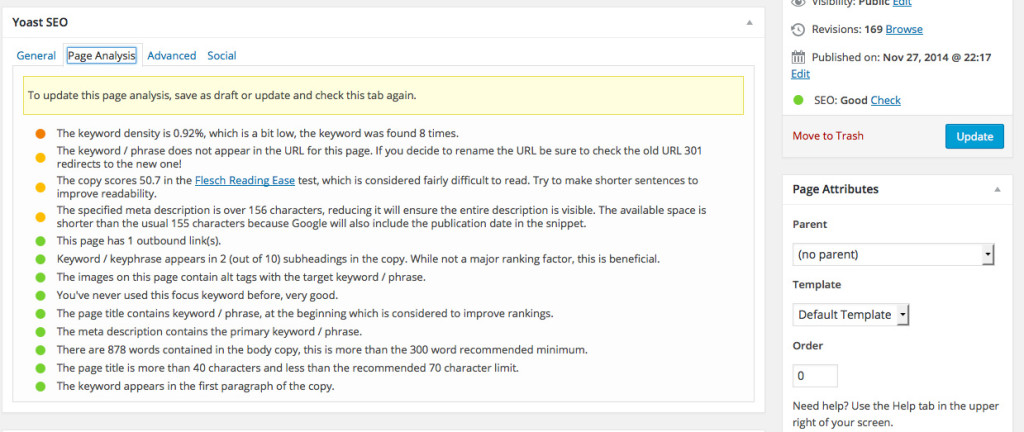Click the Order input field

[x=815, y=376]
